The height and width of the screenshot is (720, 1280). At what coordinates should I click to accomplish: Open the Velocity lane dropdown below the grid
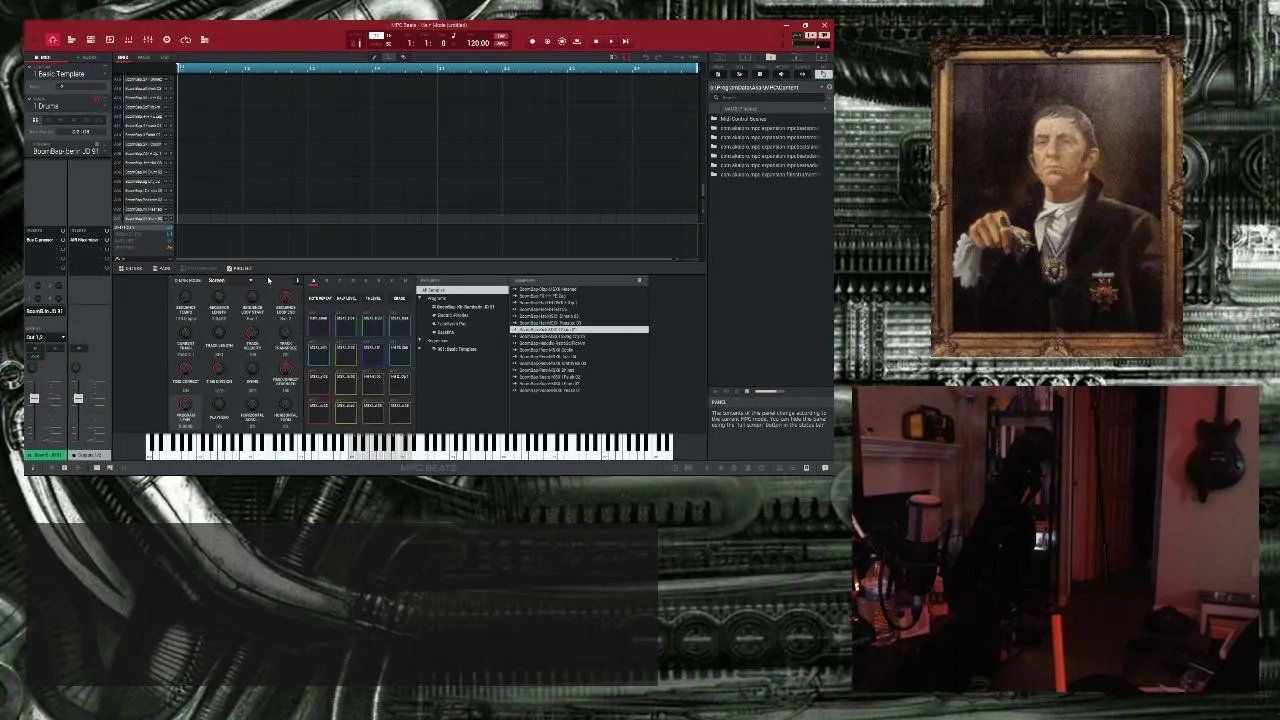click(143, 228)
